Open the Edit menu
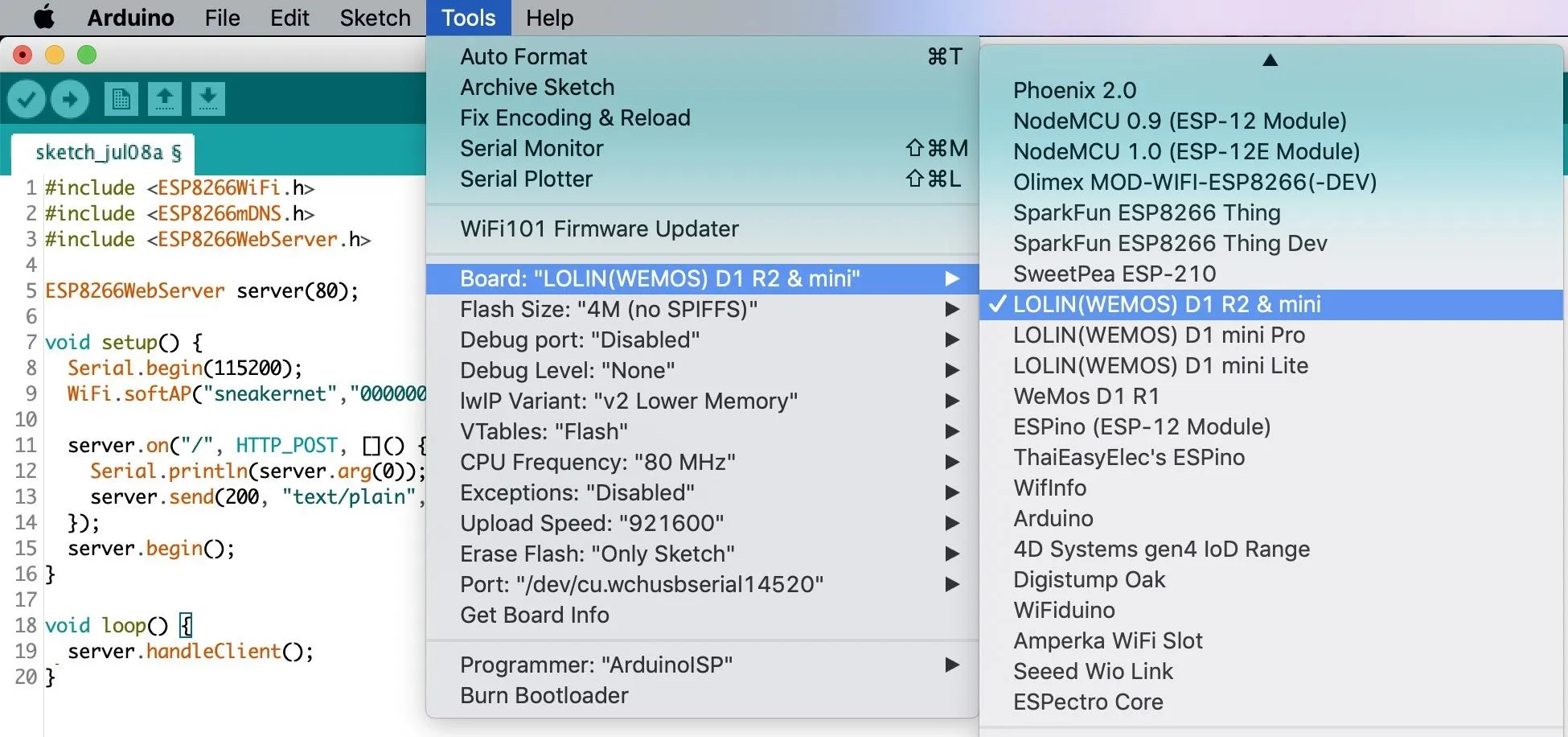Image resolution: width=1568 pixels, height=737 pixels. (x=289, y=18)
